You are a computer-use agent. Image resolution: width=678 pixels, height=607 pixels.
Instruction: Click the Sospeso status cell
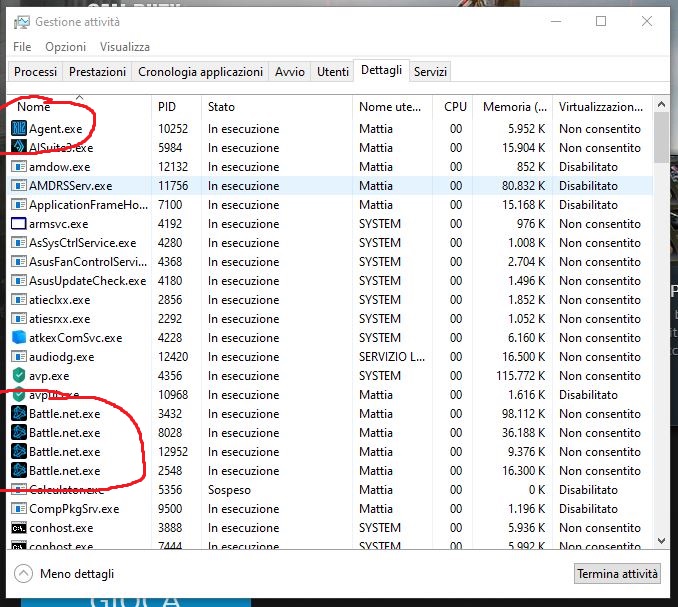click(x=229, y=490)
